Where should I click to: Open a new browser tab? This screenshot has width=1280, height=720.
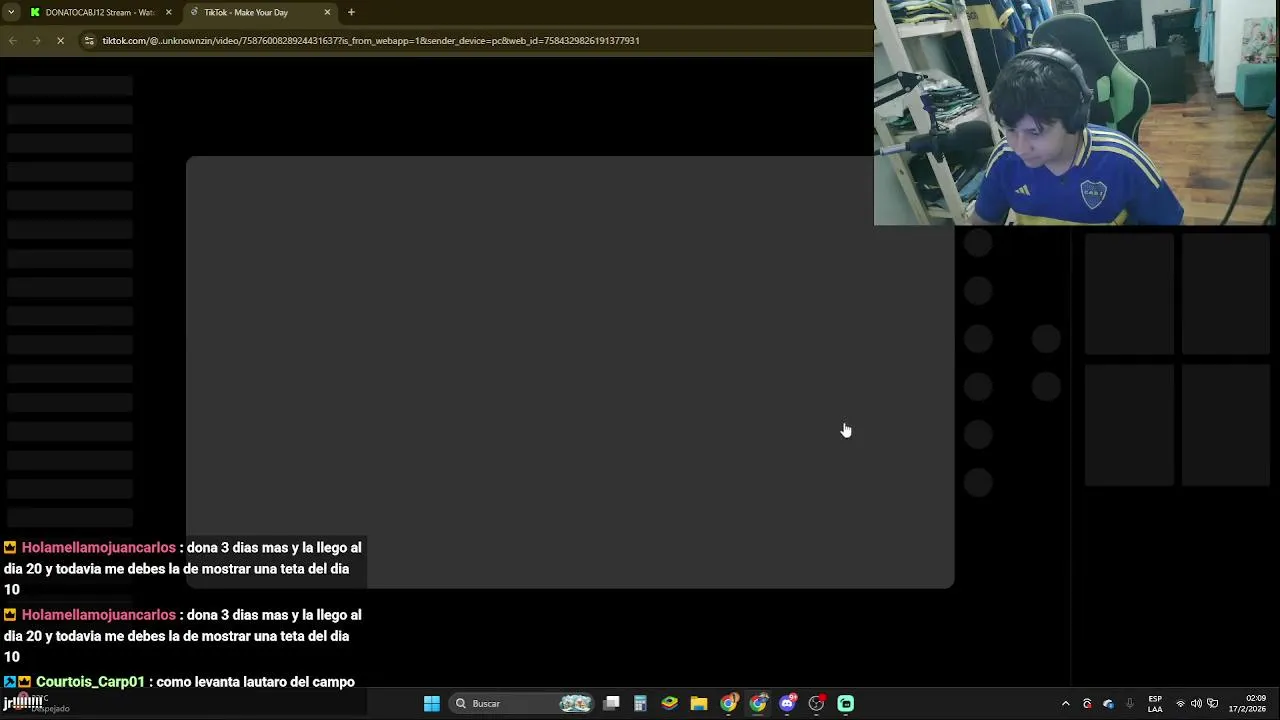point(351,12)
